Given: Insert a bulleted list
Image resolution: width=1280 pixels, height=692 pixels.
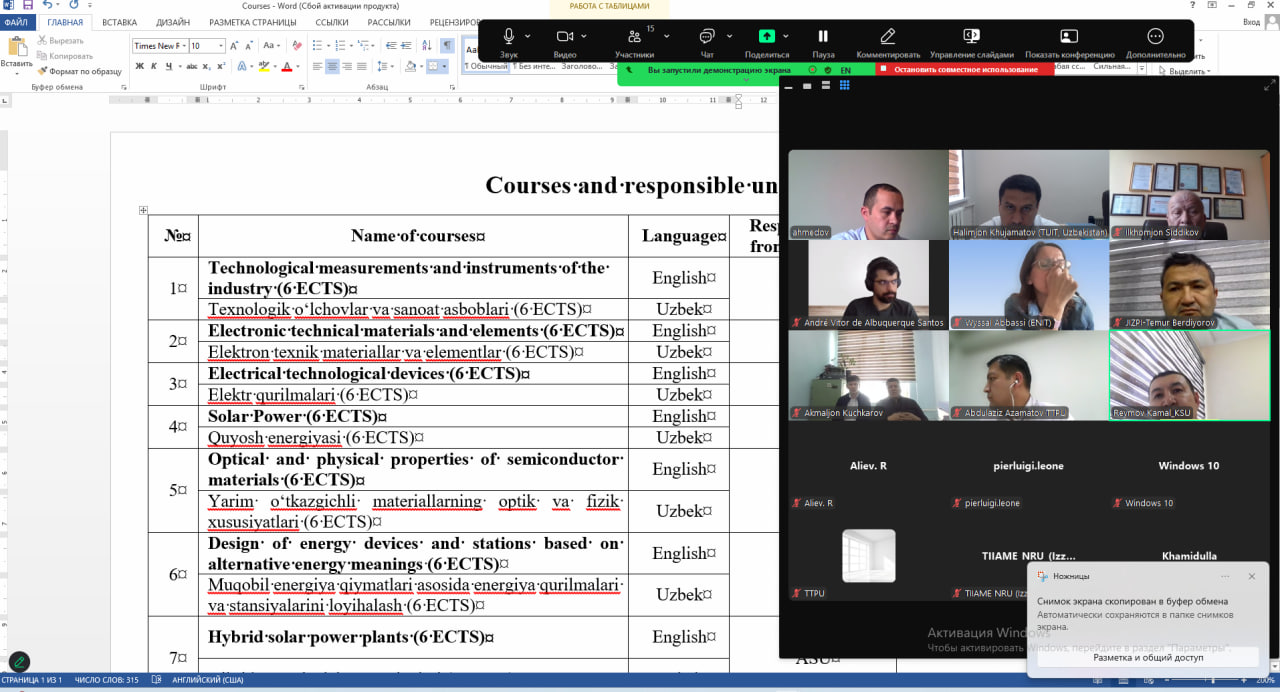Looking at the screenshot, I should point(318,46).
